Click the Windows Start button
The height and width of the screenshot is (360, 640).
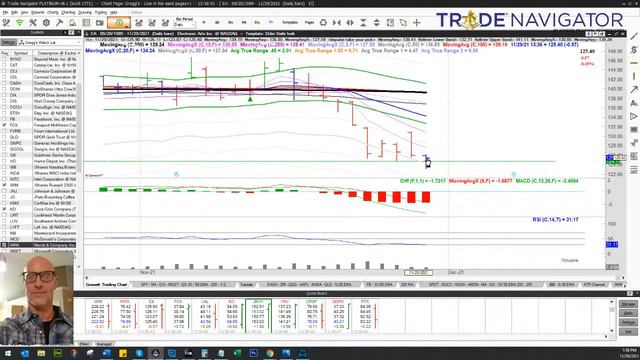[8, 353]
